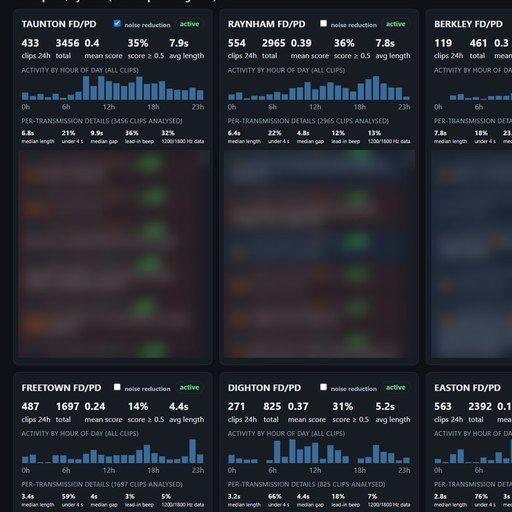
Task: Enable noise reduction for Dighton FD/PD
Action: tap(323, 387)
